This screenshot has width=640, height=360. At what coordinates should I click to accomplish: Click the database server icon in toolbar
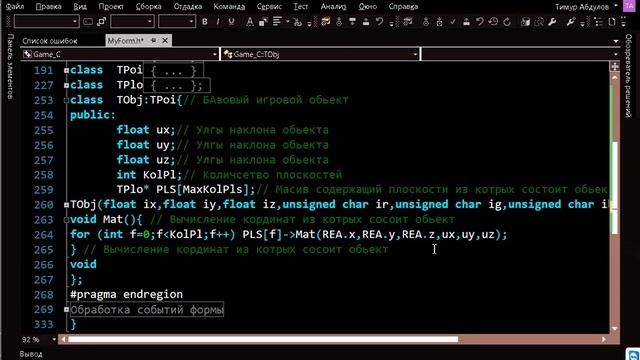click(x=525, y=22)
